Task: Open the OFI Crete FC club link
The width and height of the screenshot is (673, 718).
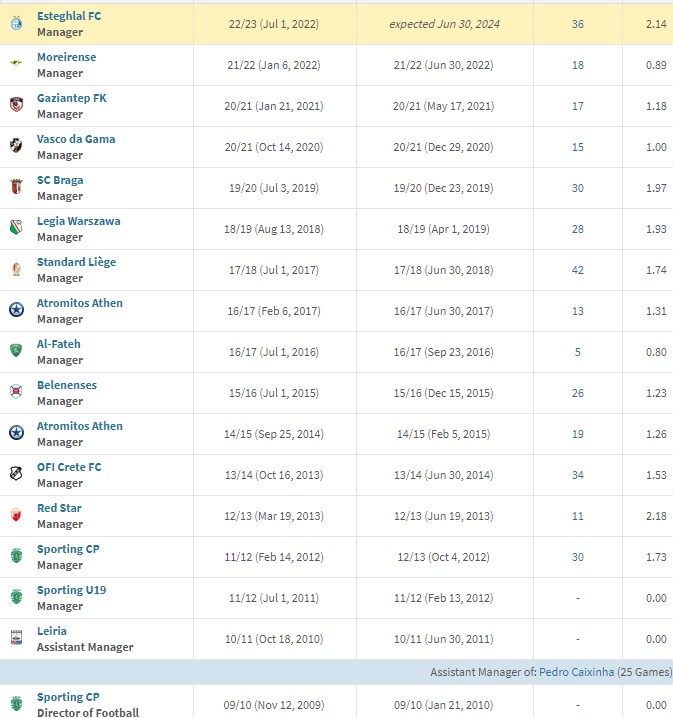Action: click(x=69, y=467)
